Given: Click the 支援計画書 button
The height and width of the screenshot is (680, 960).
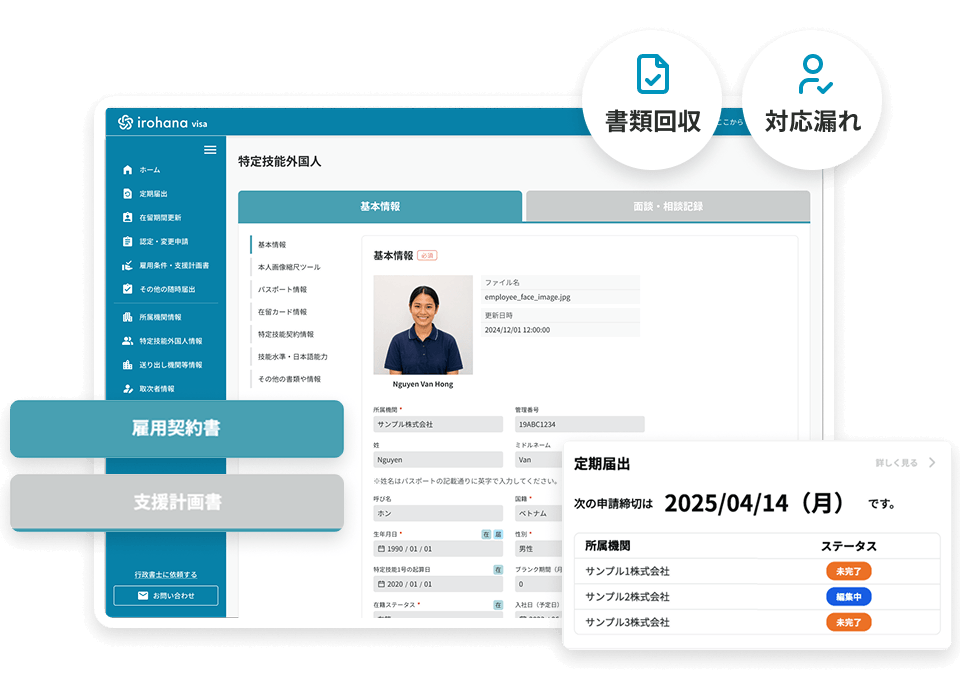Looking at the screenshot, I should click(x=176, y=502).
